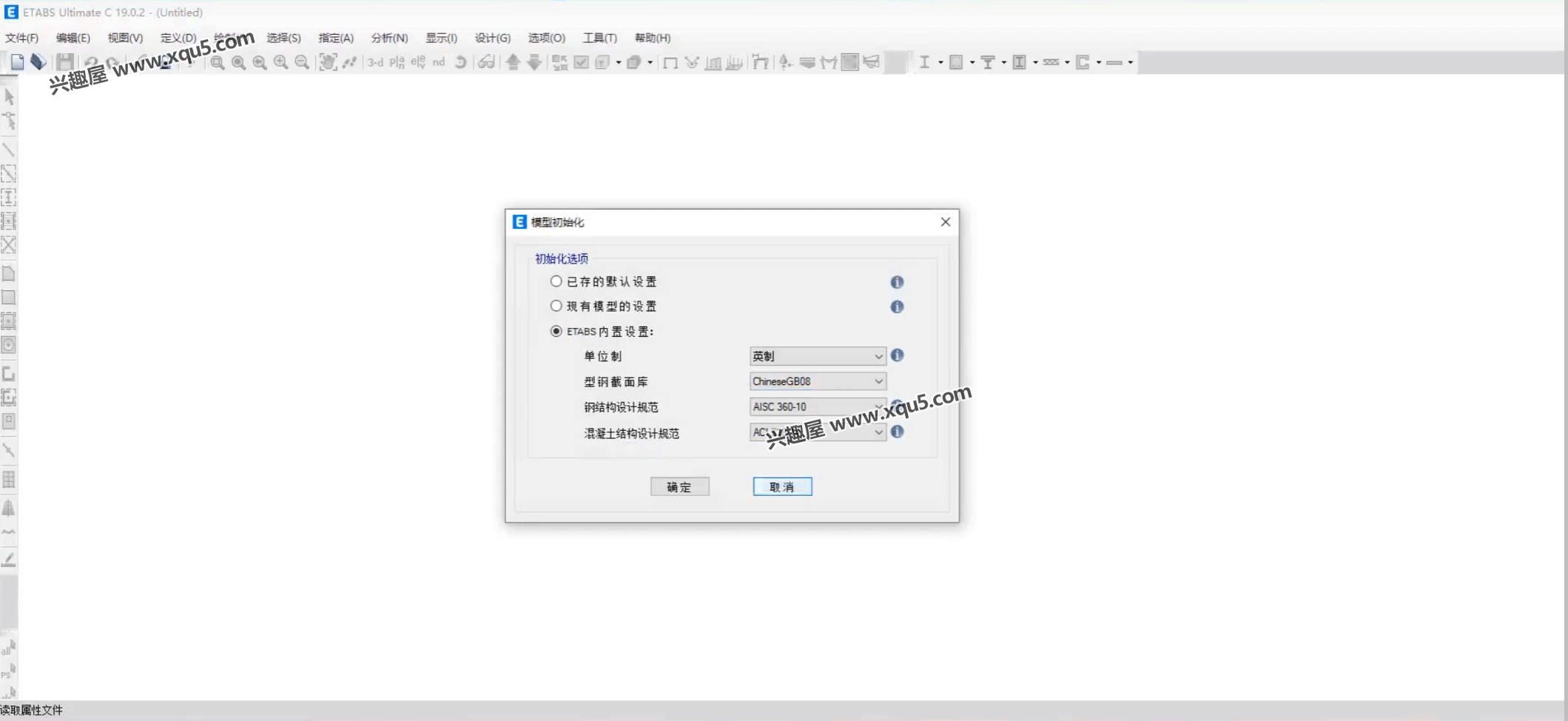
Task: Select the 已存的默认设置 radio option
Action: click(556, 281)
